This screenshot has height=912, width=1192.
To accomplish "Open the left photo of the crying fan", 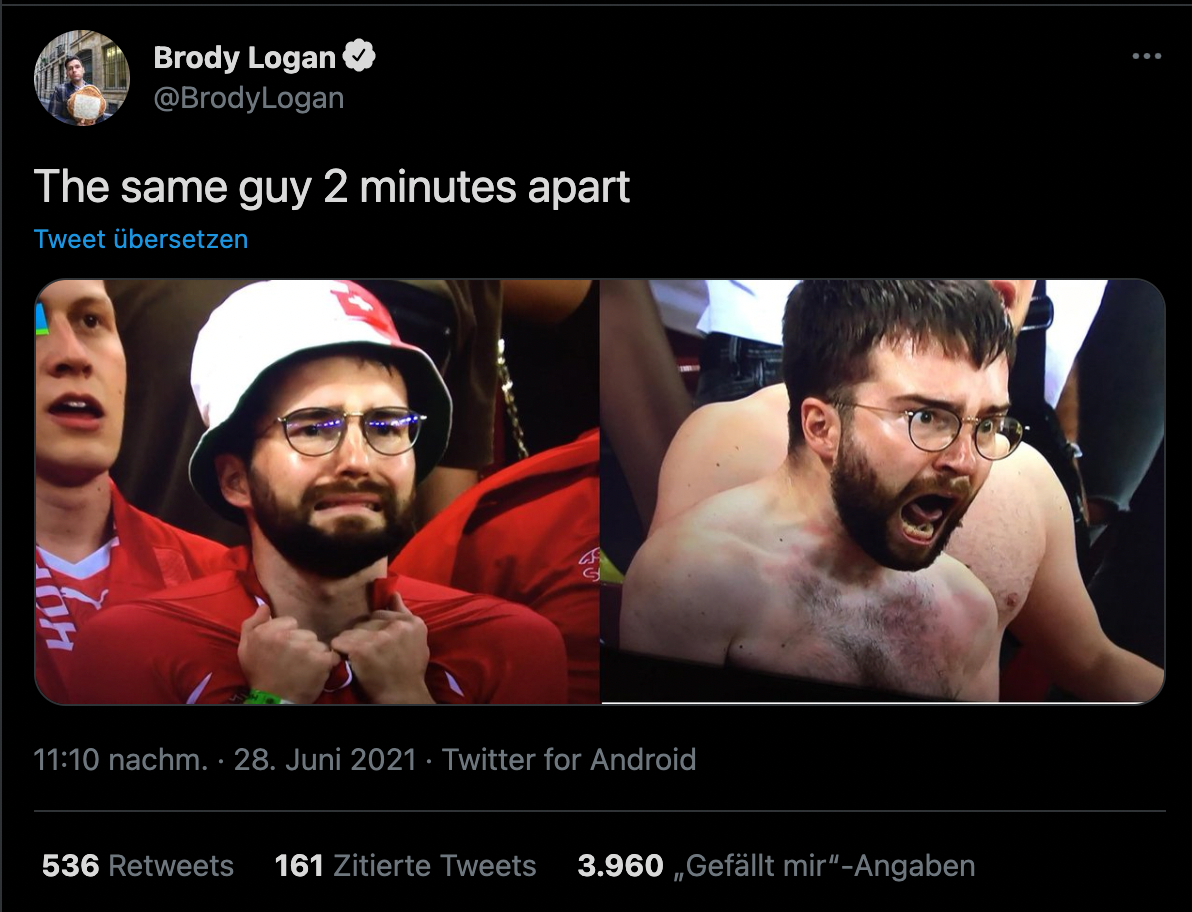I will [317, 492].
